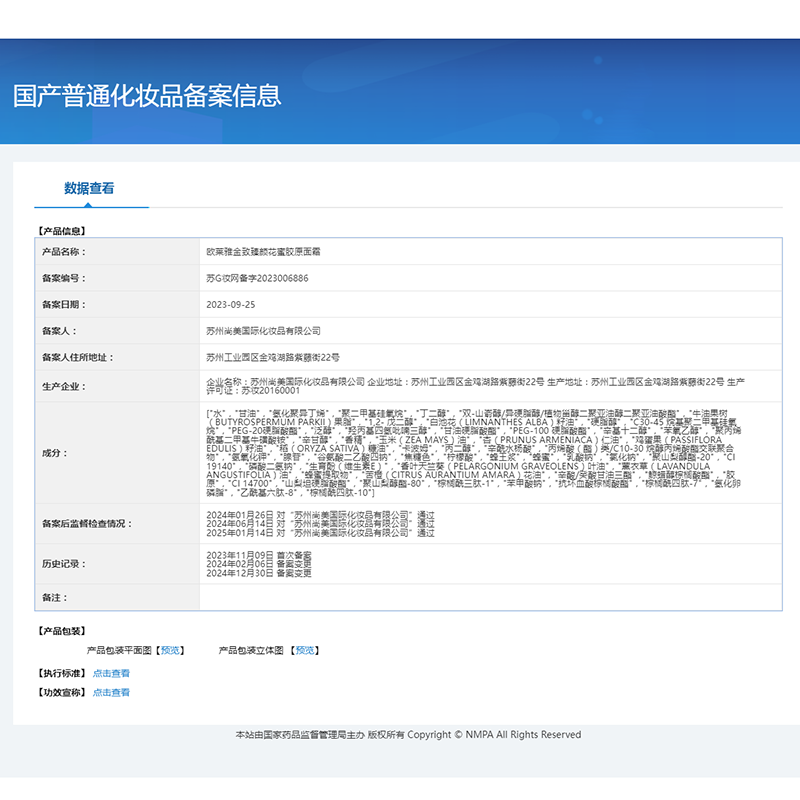Click 预览 link for 产品包装平面图

click(x=171, y=650)
